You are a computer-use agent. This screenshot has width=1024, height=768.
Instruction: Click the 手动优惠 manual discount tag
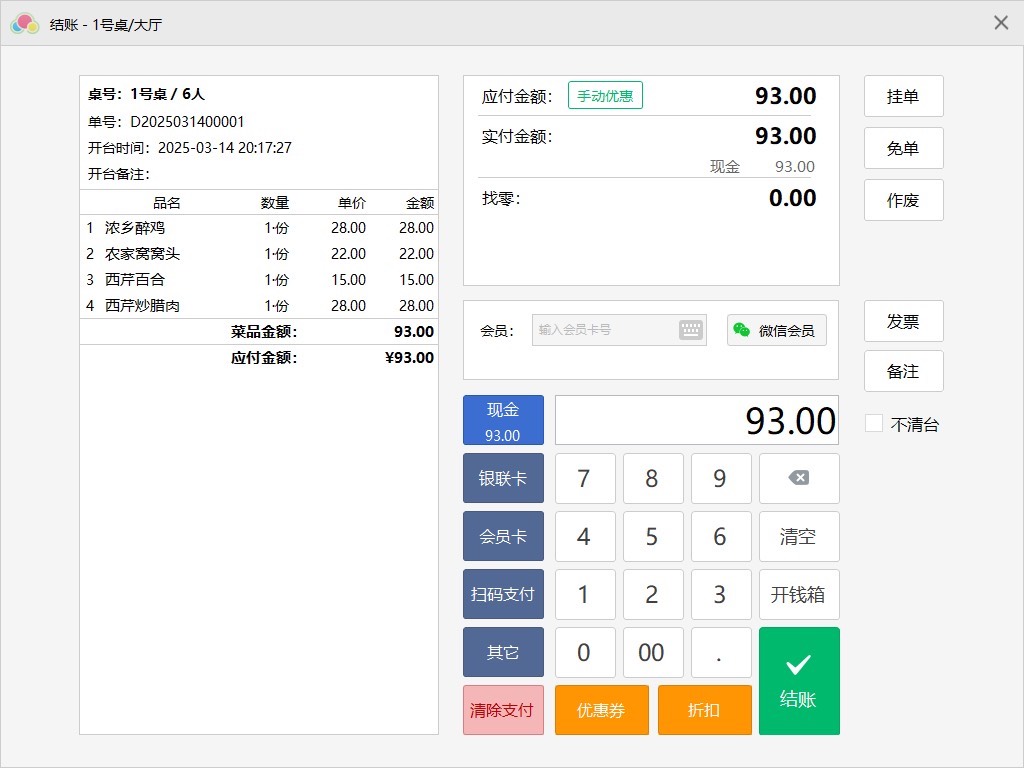pos(605,96)
